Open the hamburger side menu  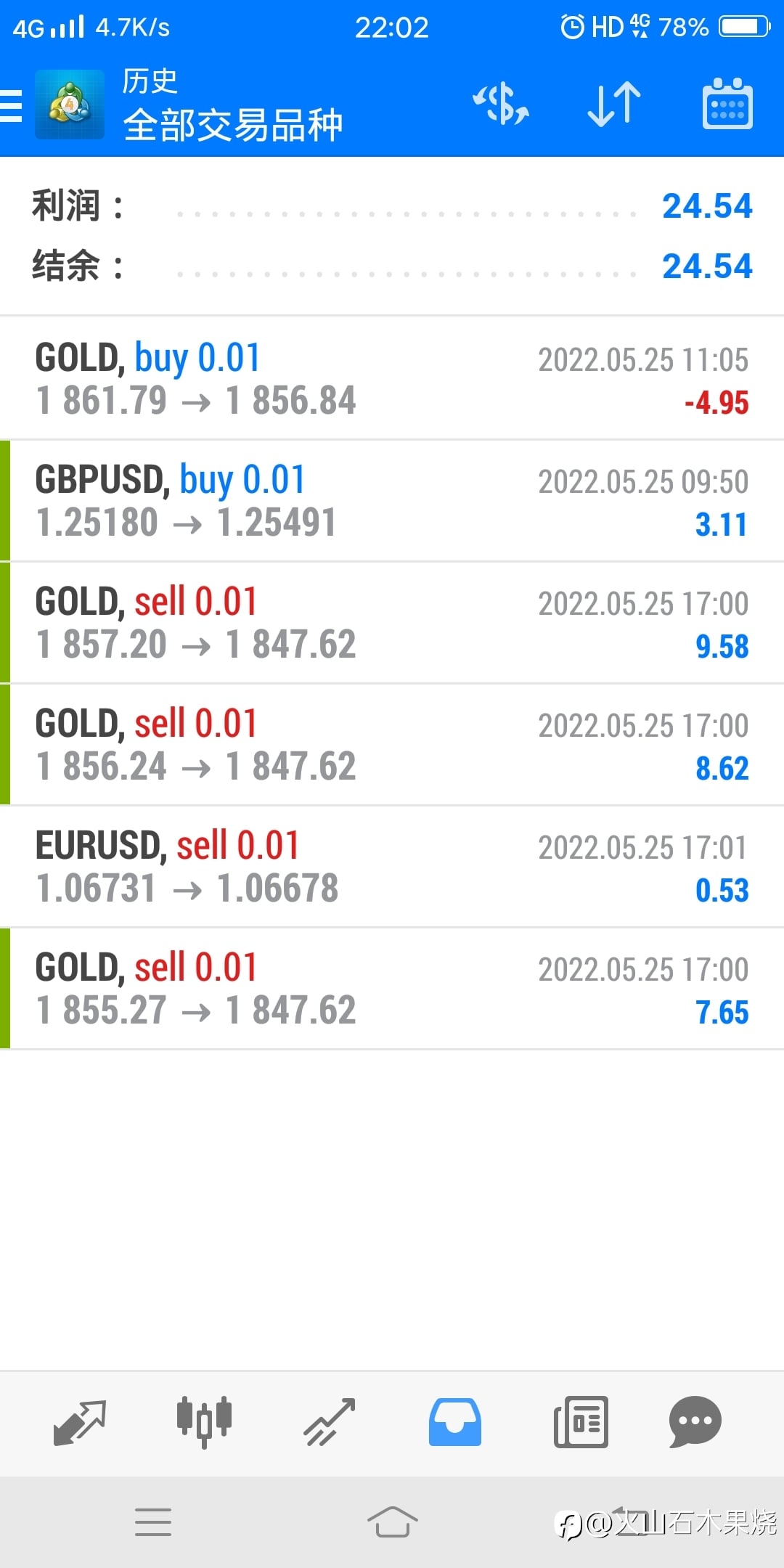pos(12,106)
